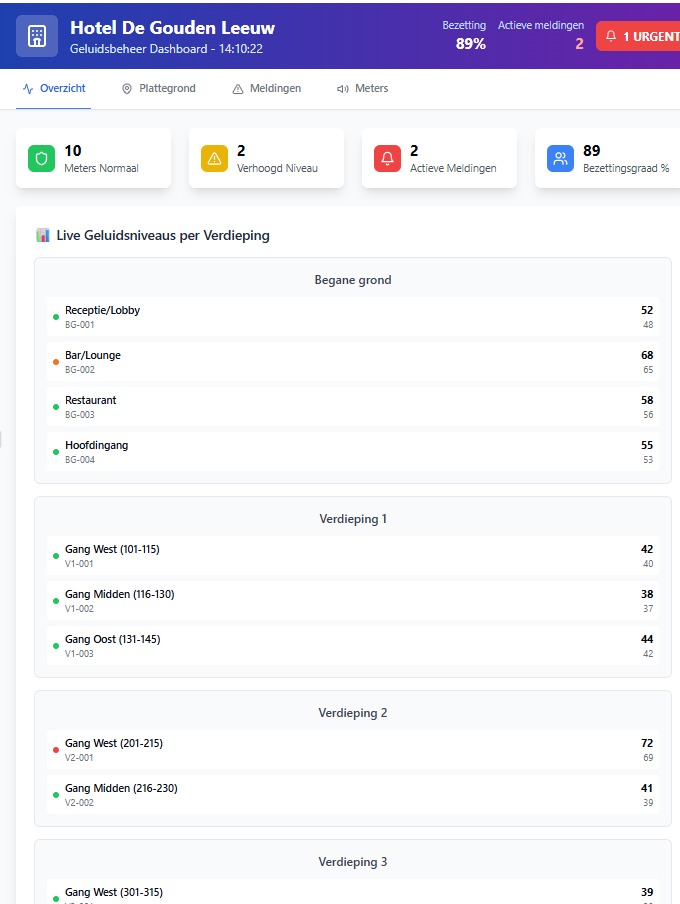This screenshot has height=904, width=680.
Task: Select Gang Midden (116-130) meter row
Action: pyautogui.click(x=352, y=600)
